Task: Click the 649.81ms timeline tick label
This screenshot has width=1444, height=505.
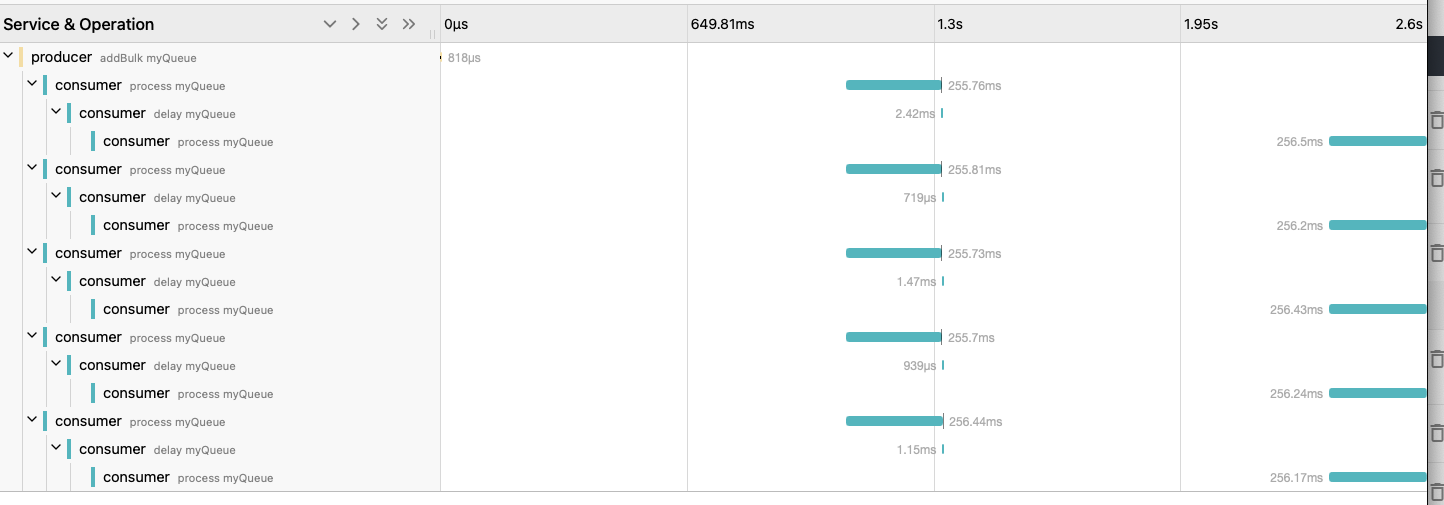Action: 722,24
